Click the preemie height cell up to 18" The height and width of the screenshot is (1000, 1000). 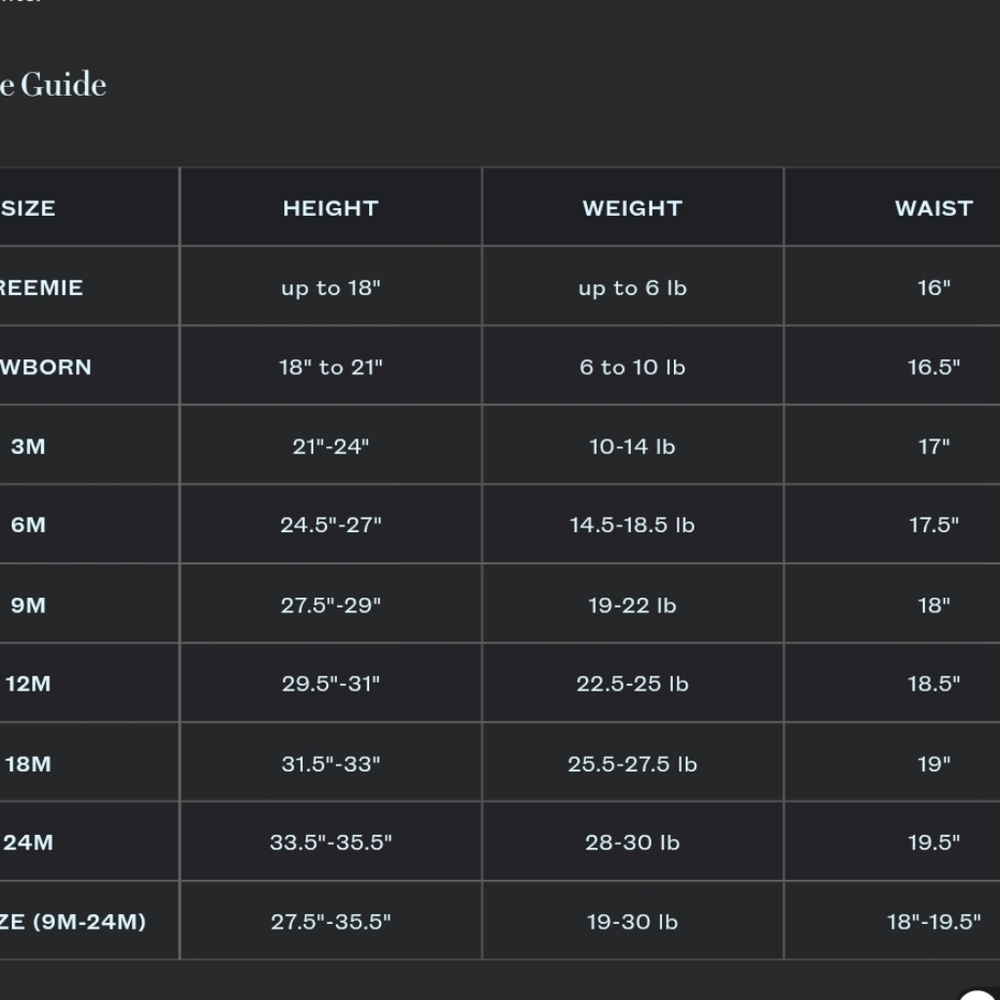pyautogui.click(x=330, y=288)
